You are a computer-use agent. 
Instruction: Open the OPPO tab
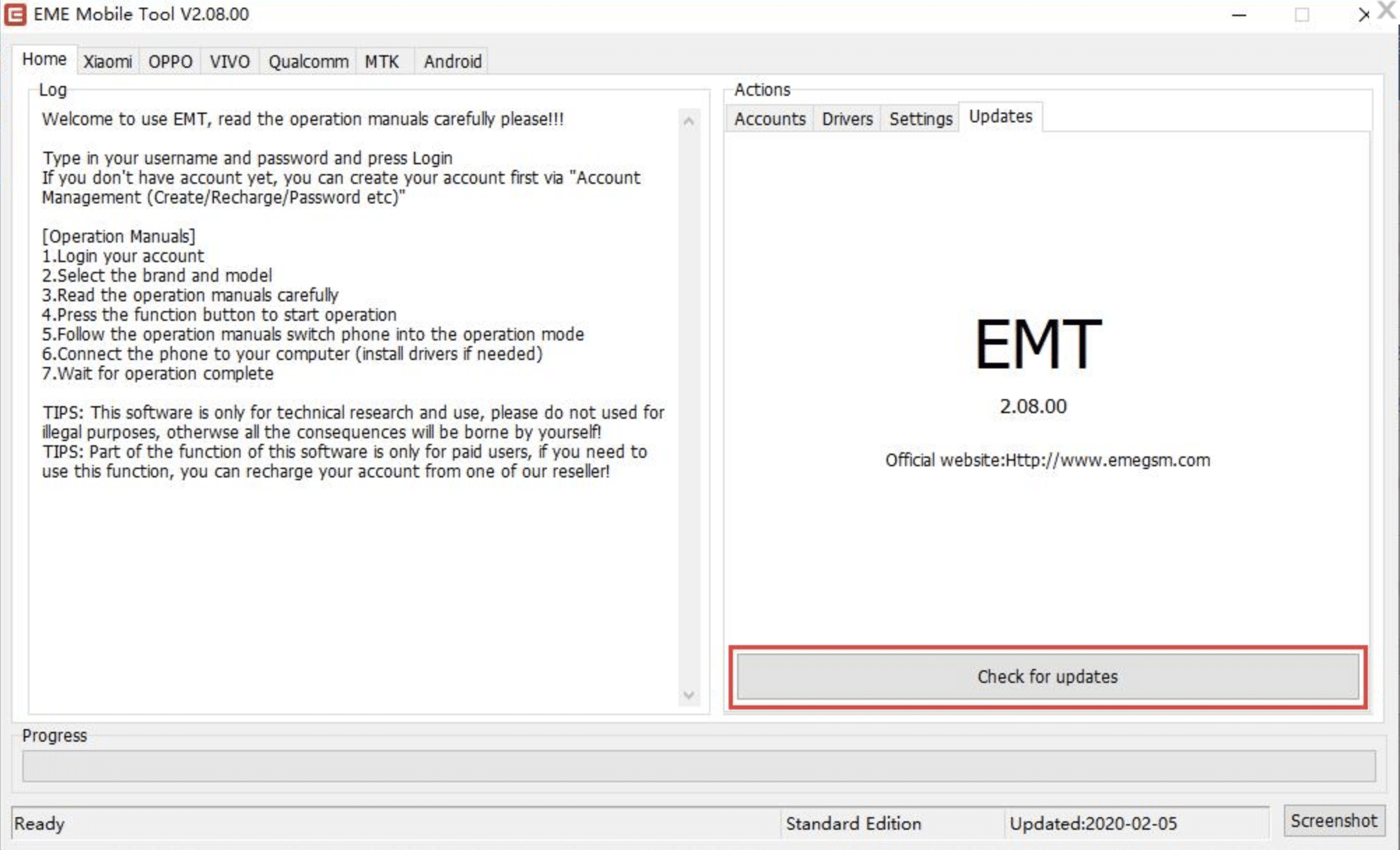[x=170, y=62]
